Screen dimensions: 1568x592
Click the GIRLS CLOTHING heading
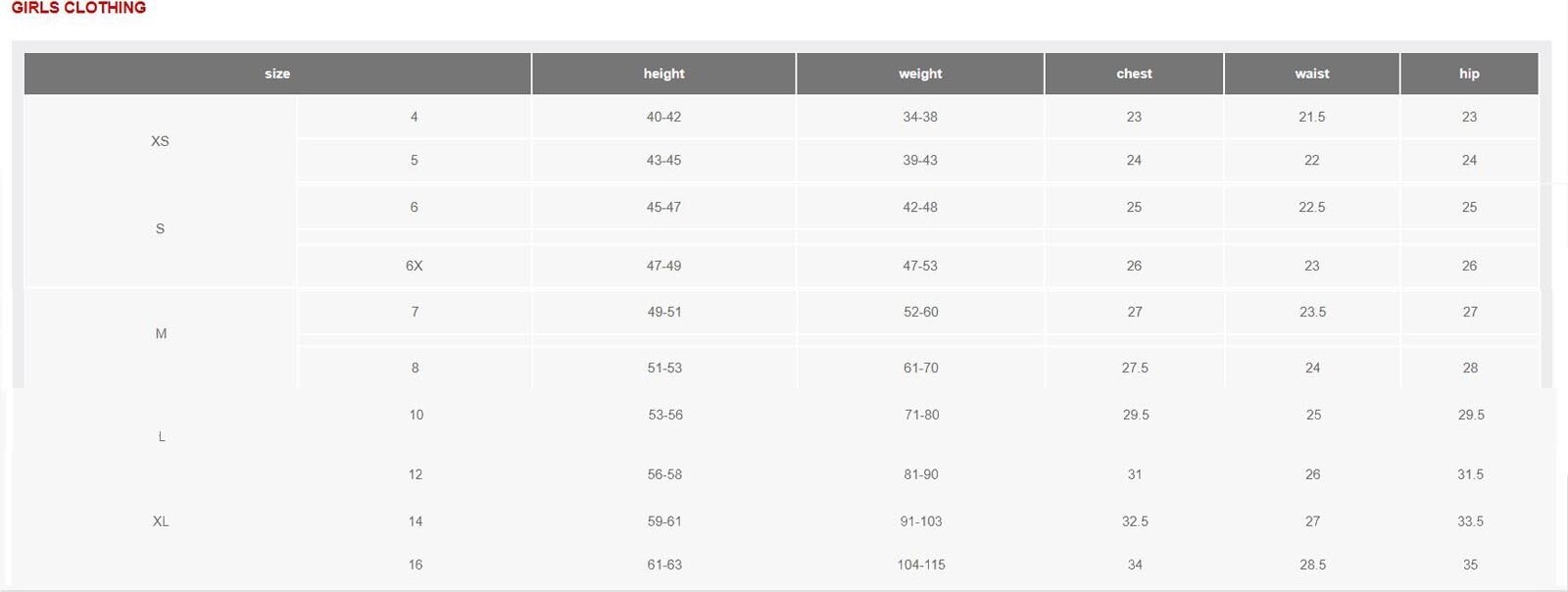click(x=78, y=8)
